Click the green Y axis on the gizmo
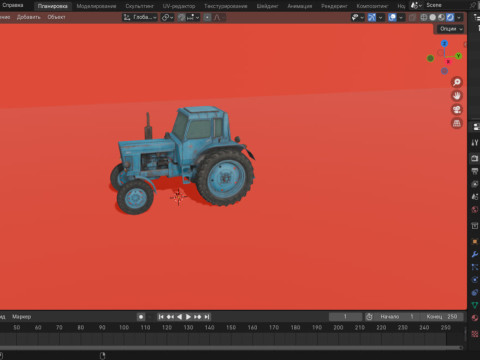 pos(458,56)
